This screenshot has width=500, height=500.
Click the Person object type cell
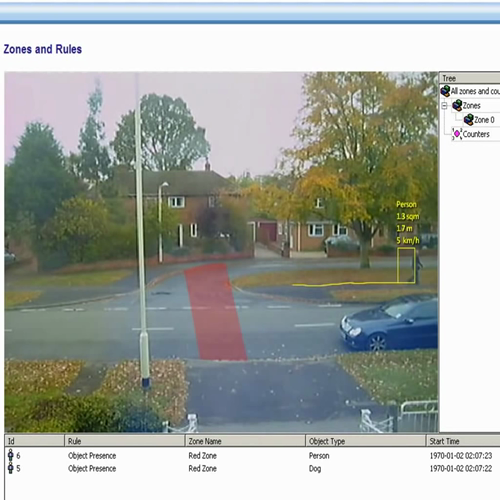pyautogui.click(x=319, y=456)
